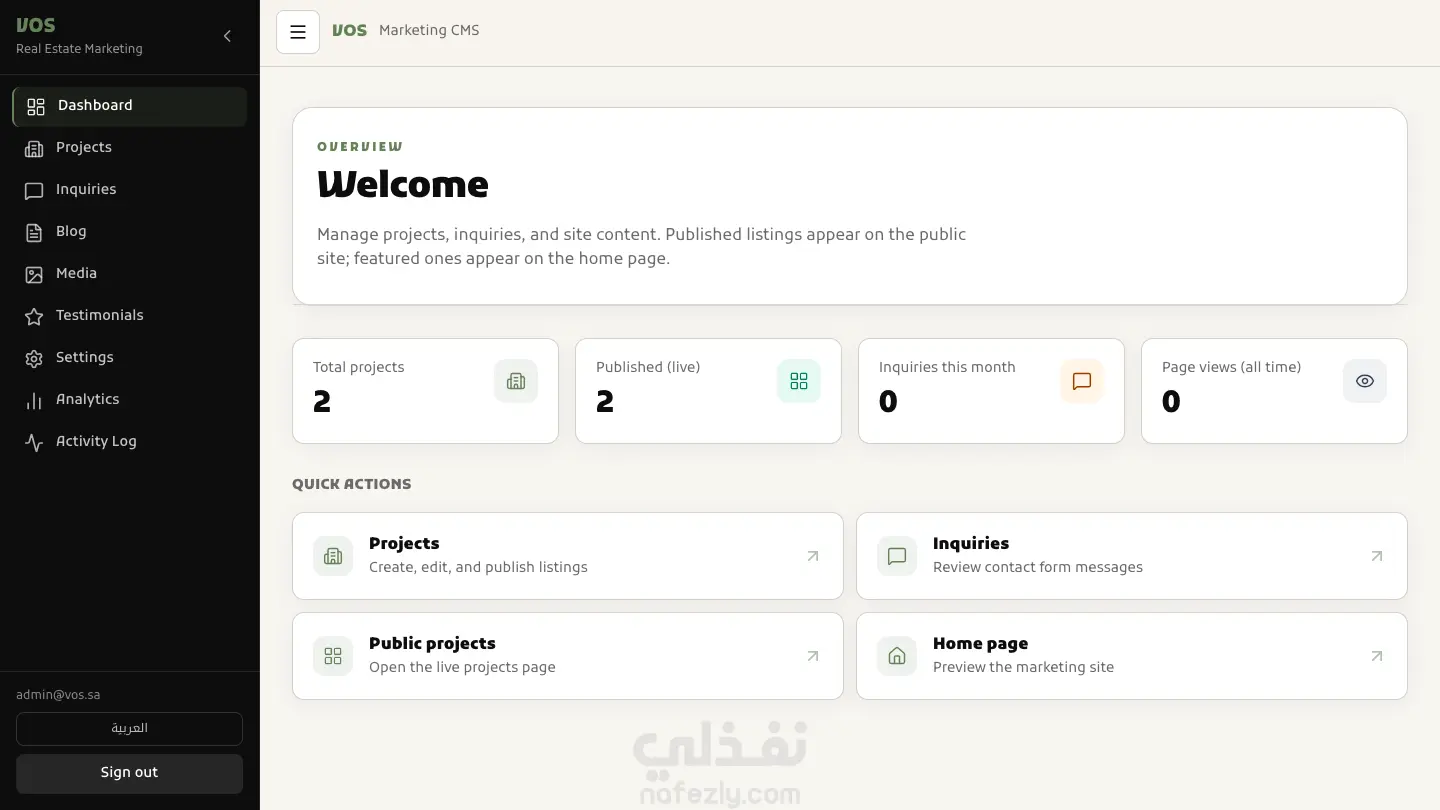
Task: Switch language with the العربية button
Action: click(x=129, y=729)
